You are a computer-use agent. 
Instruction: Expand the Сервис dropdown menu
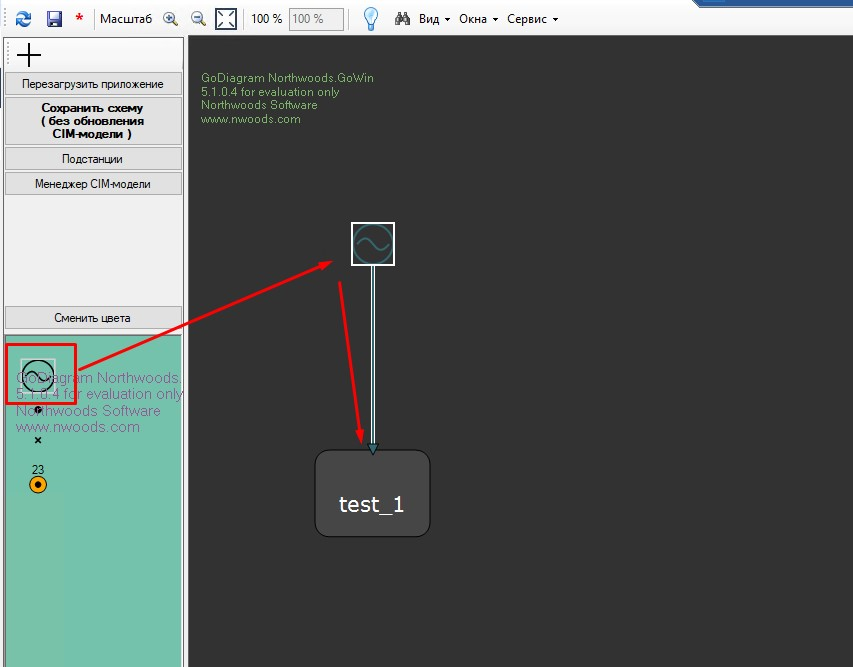pyautogui.click(x=532, y=19)
